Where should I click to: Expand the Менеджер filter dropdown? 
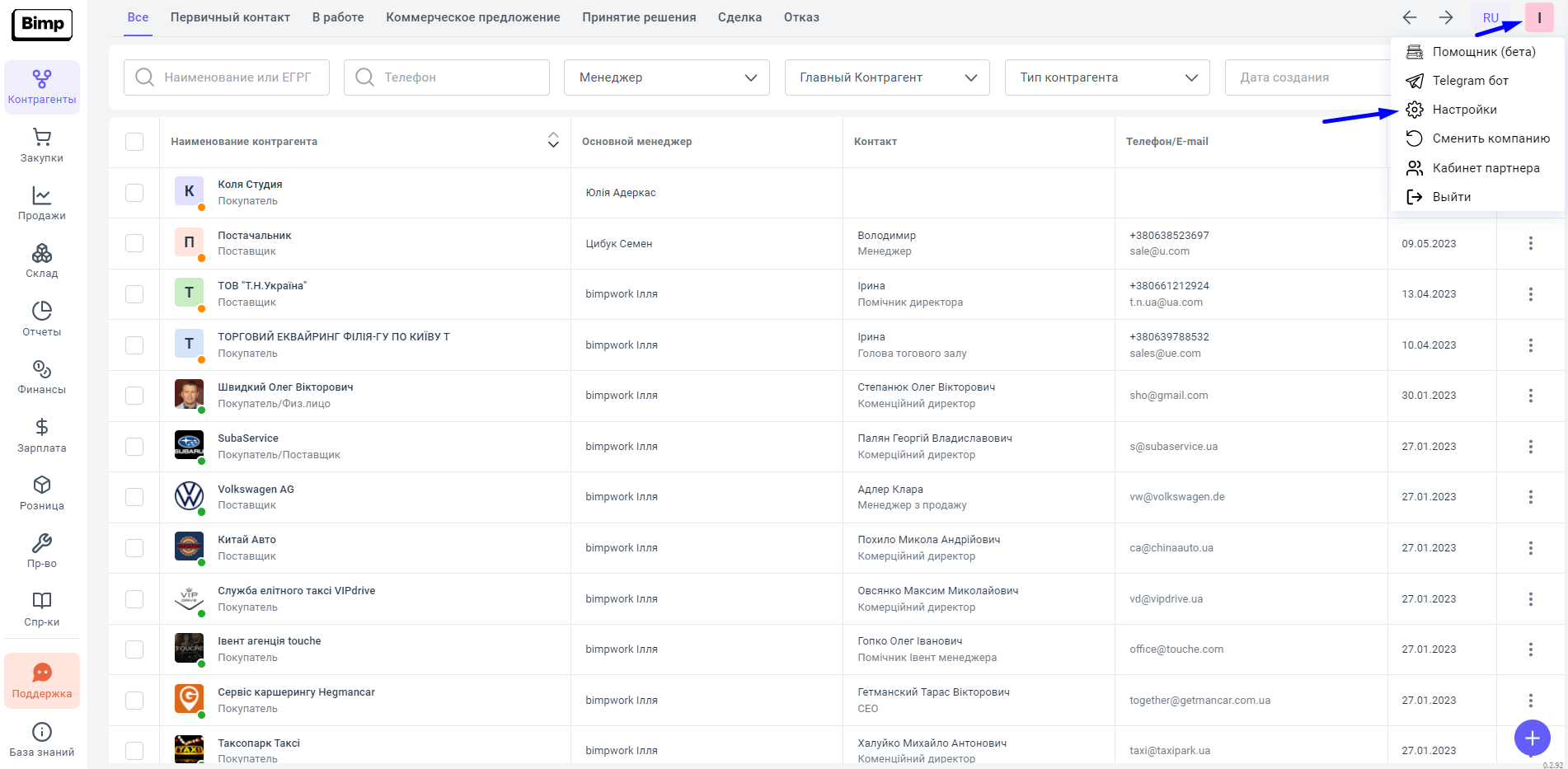click(666, 77)
